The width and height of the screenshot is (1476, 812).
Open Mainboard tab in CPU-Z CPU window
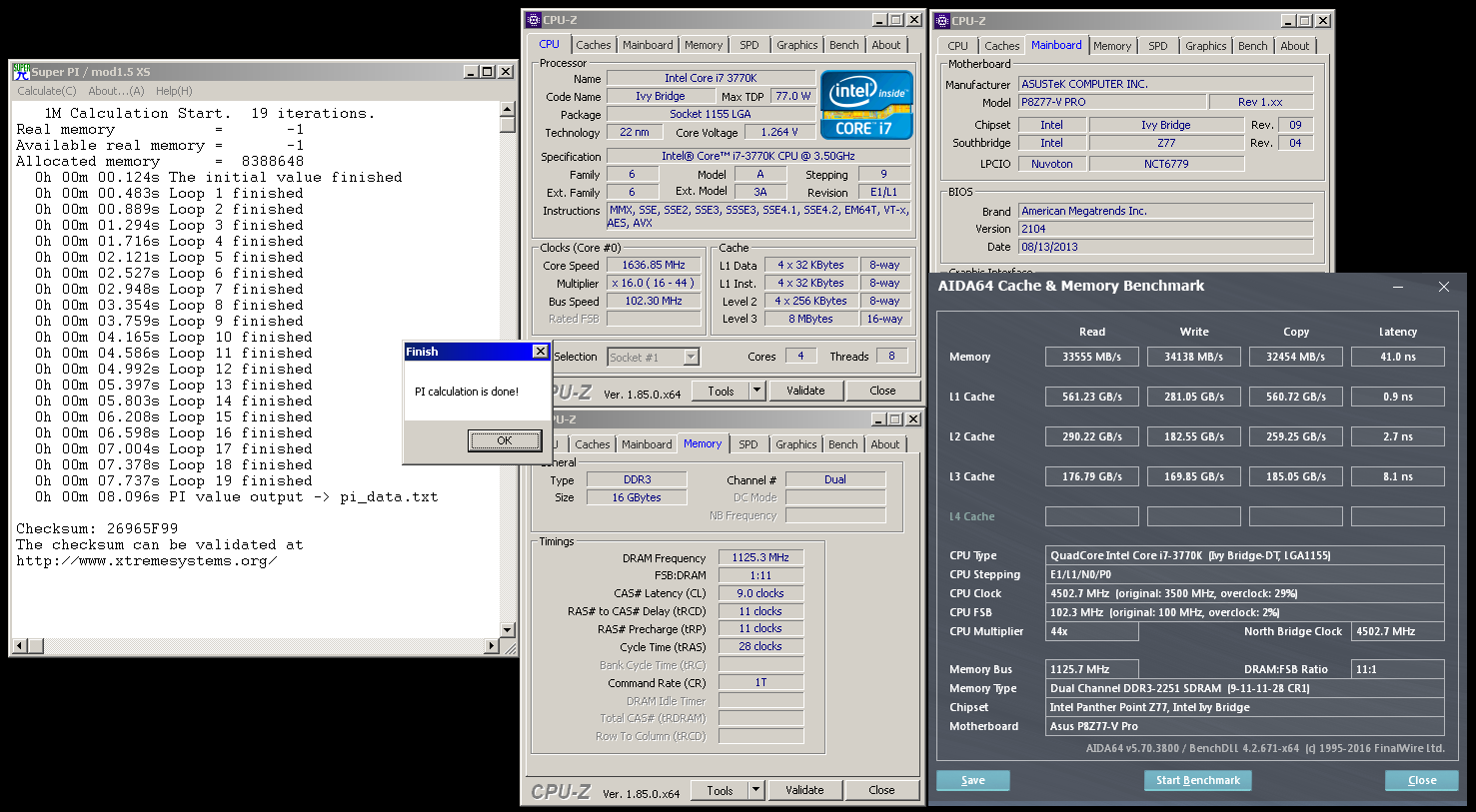[648, 45]
